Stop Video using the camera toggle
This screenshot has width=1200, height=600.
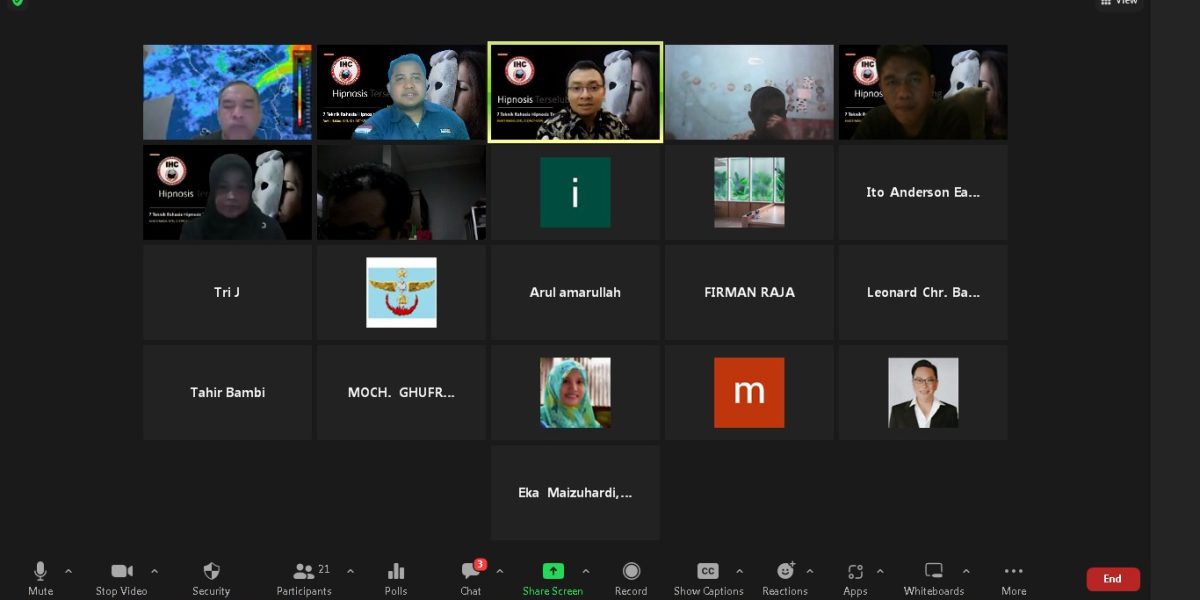(121, 572)
